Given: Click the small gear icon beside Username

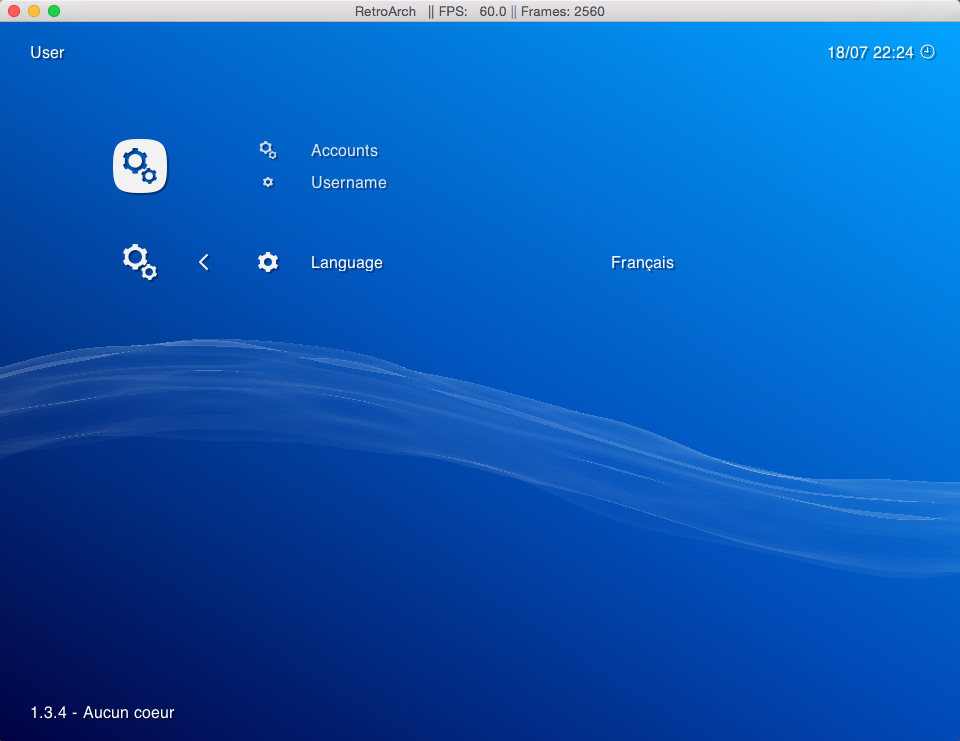Looking at the screenshot, I should tap(268, 182).
